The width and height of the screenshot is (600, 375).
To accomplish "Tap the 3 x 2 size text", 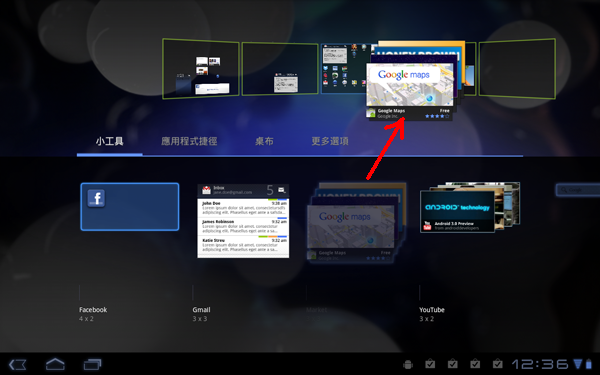I will point(426,318).
